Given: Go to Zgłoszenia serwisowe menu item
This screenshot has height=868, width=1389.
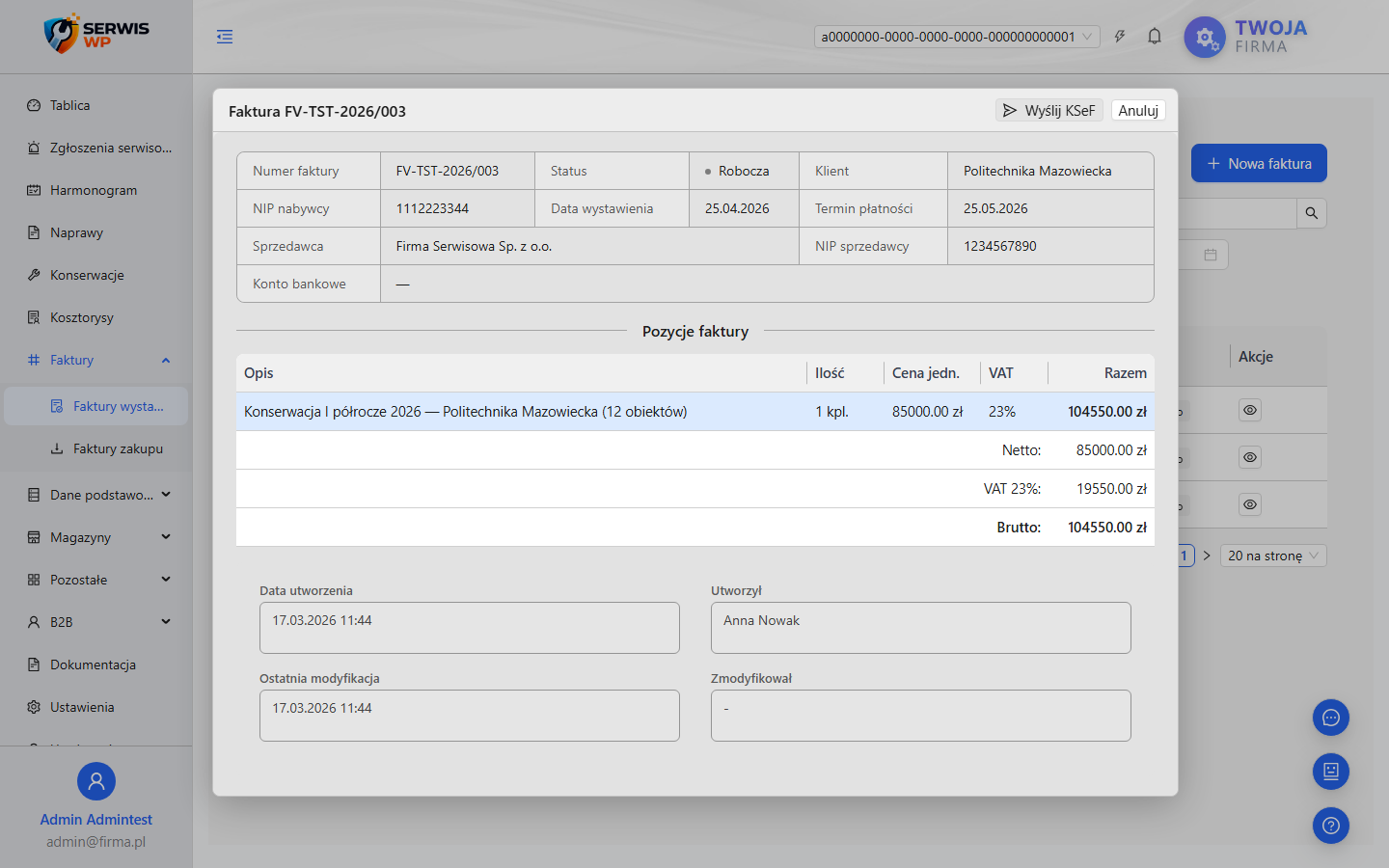Looking at the screenshot, I should 96,148.
